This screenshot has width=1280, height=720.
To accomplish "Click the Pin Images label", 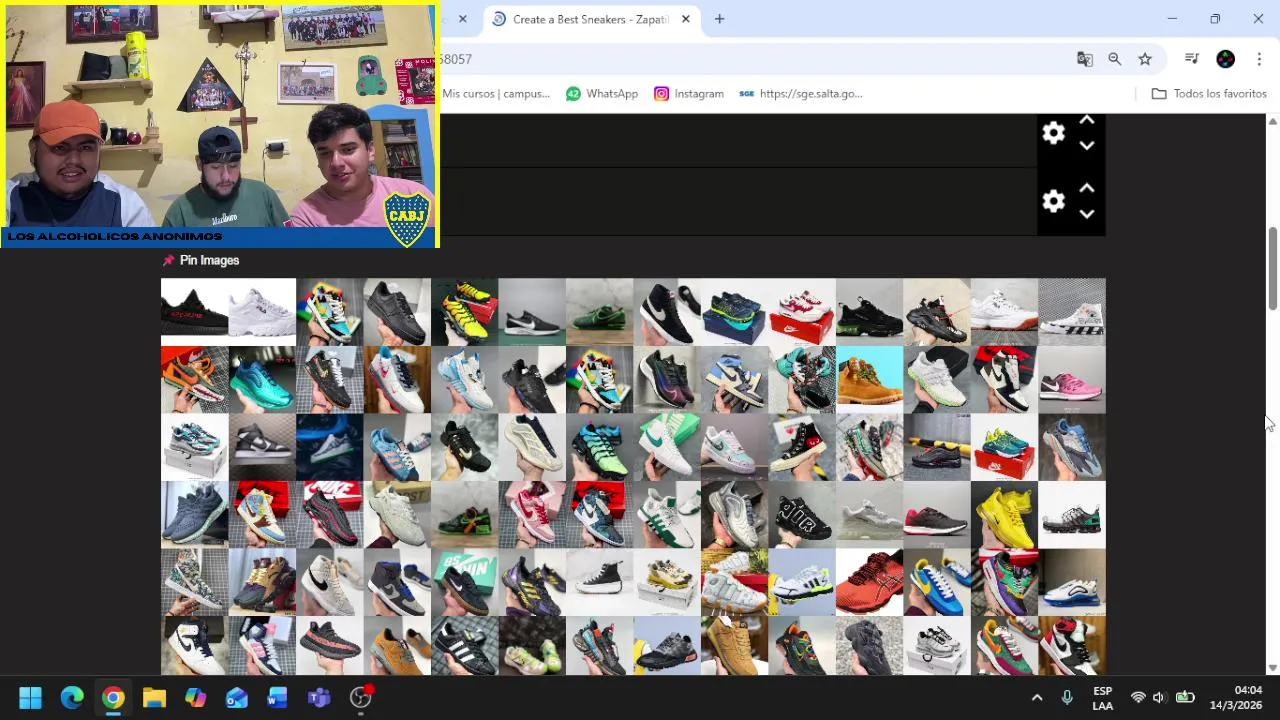I will pyautogui.click(x=209, y=260).
